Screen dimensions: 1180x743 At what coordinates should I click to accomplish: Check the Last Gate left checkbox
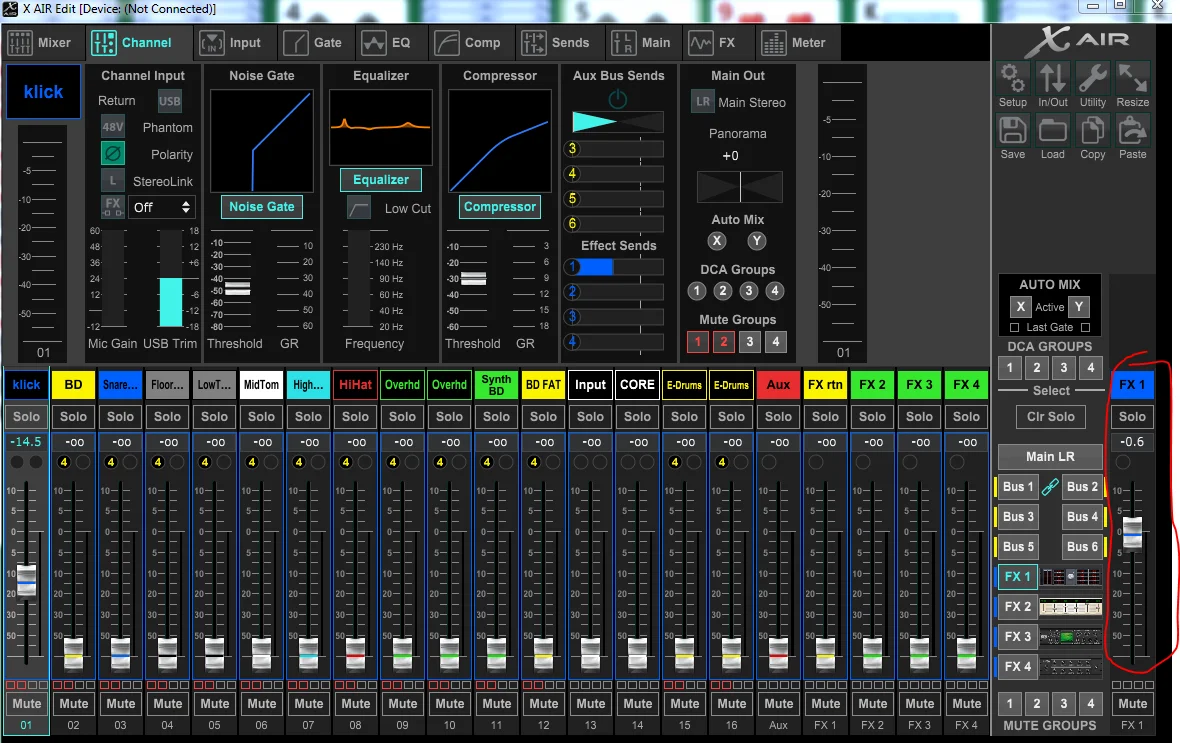point(1014,327)
